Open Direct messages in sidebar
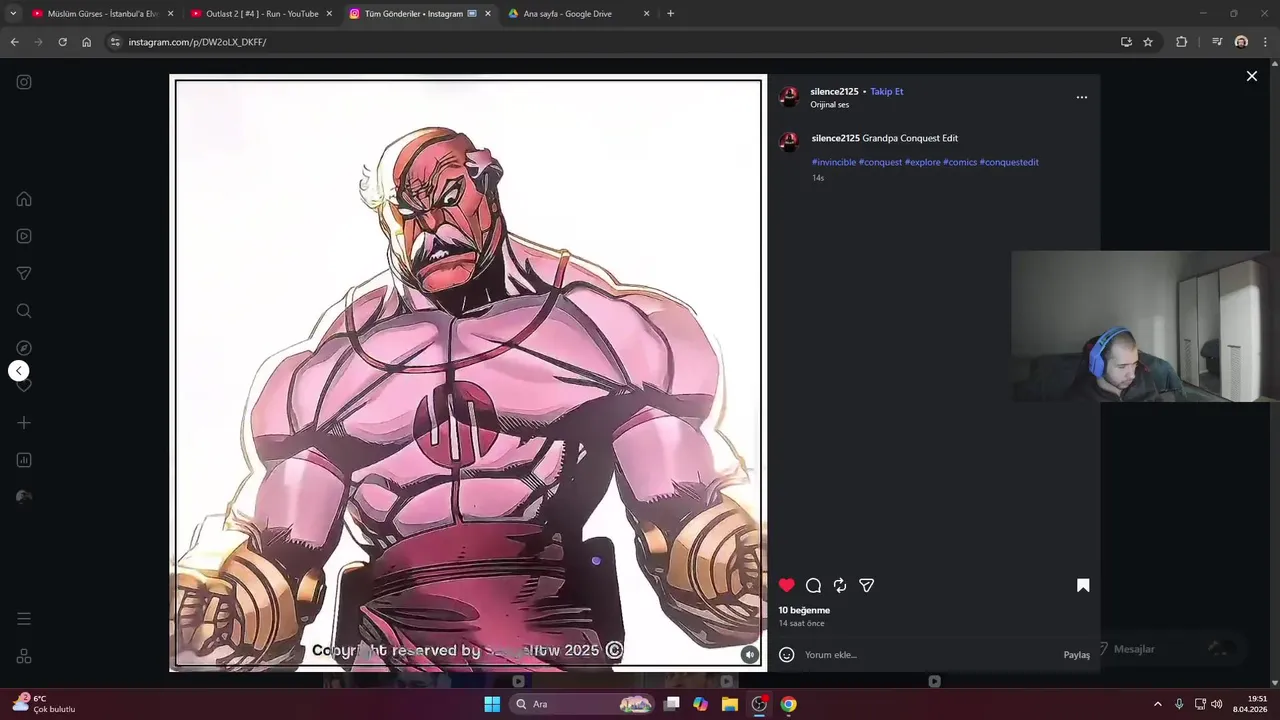This screenshot has height=720, width=1280. pyautogui.click(x=24, y=273)
